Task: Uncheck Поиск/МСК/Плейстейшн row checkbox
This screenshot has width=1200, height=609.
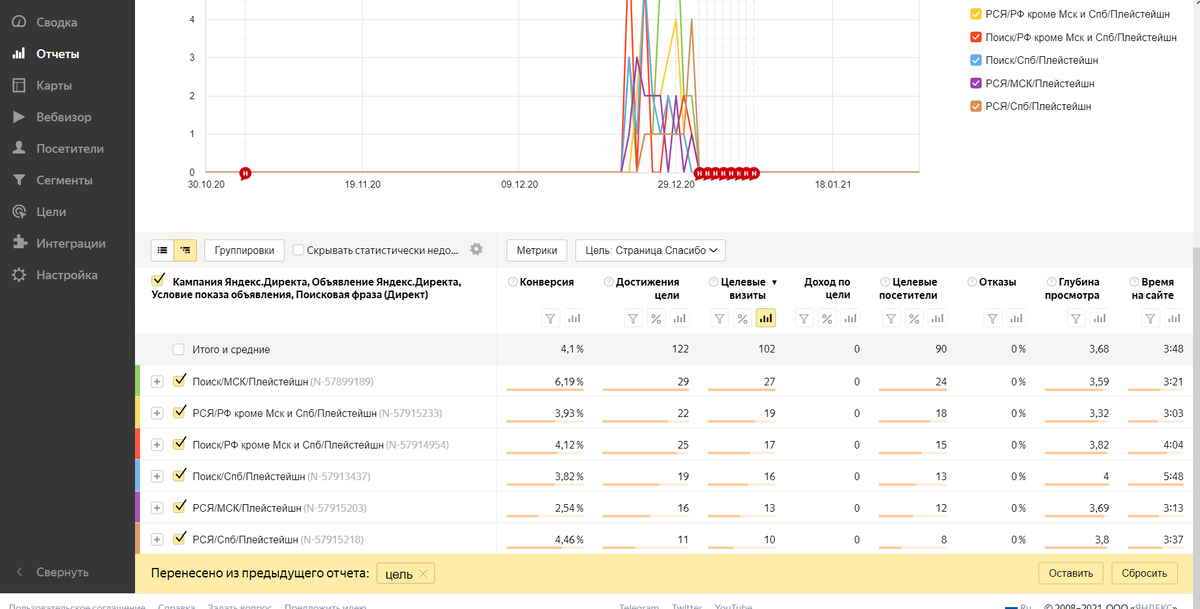Action: click(x=180, y=380)
